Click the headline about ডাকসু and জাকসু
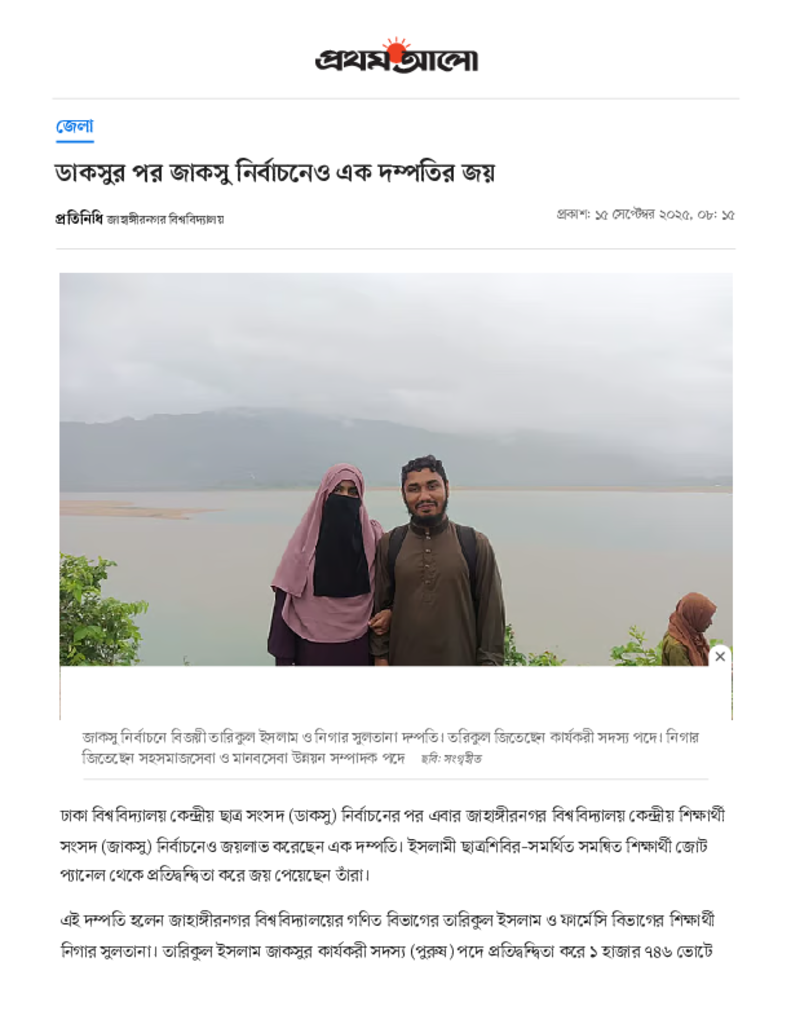Image resolution: width=791 pixels, height=1024 pixels. coord(275,173)
